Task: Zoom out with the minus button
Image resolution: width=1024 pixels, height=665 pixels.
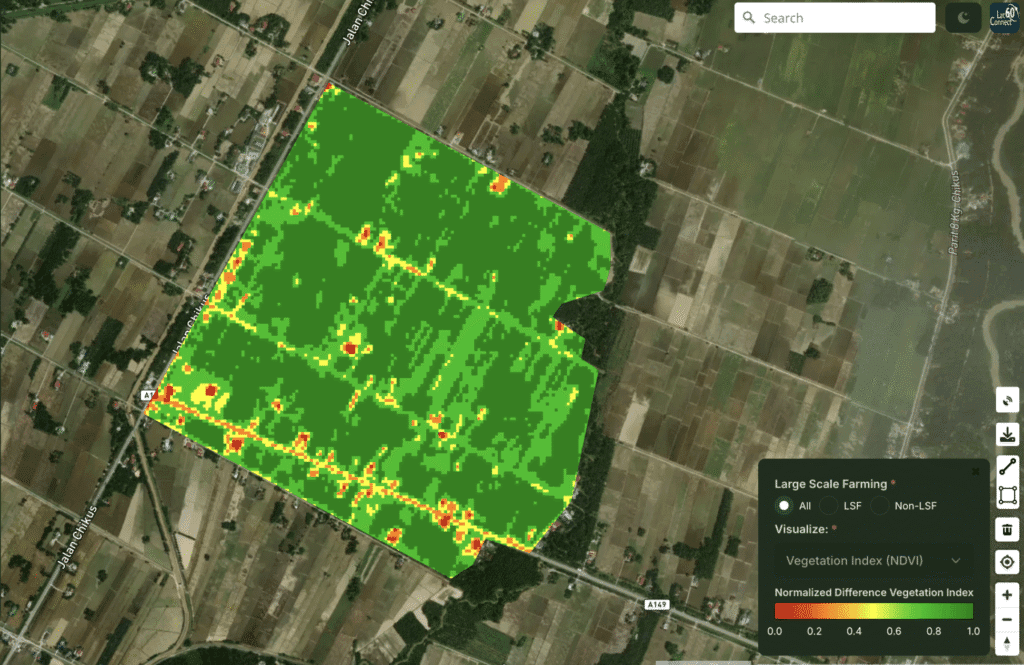Action: click(1007, 620)
